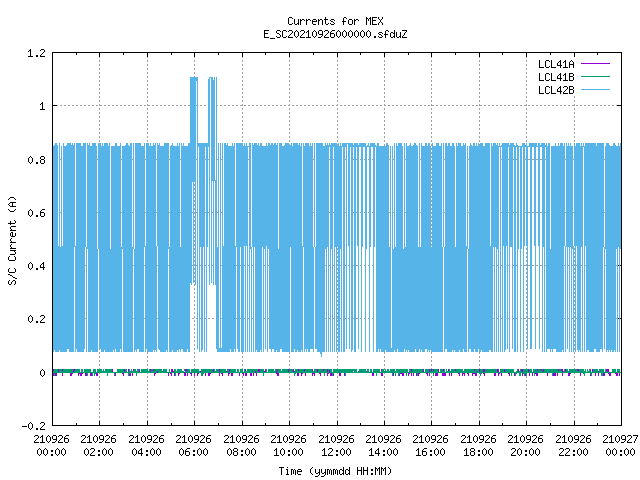Click the y-axis tick value 1.2

[36, 53]
